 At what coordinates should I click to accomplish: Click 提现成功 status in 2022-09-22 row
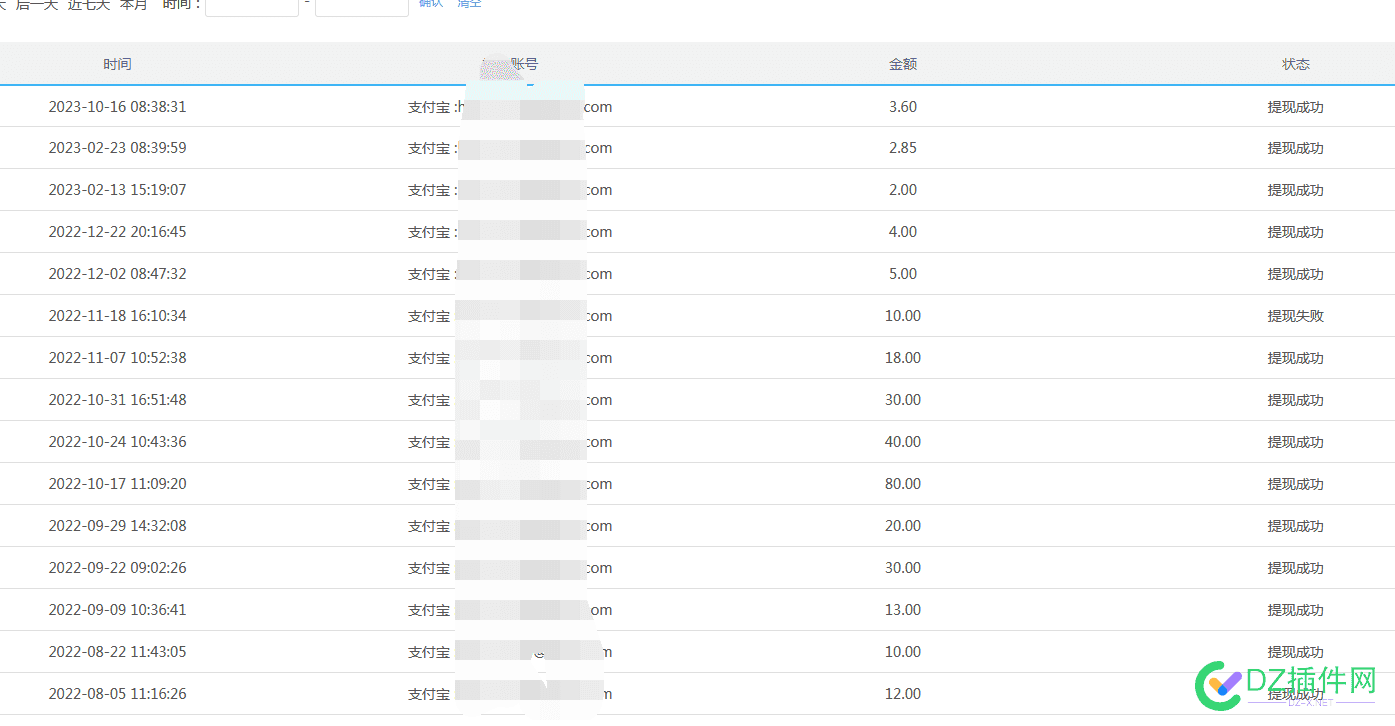click(1296, 568)
